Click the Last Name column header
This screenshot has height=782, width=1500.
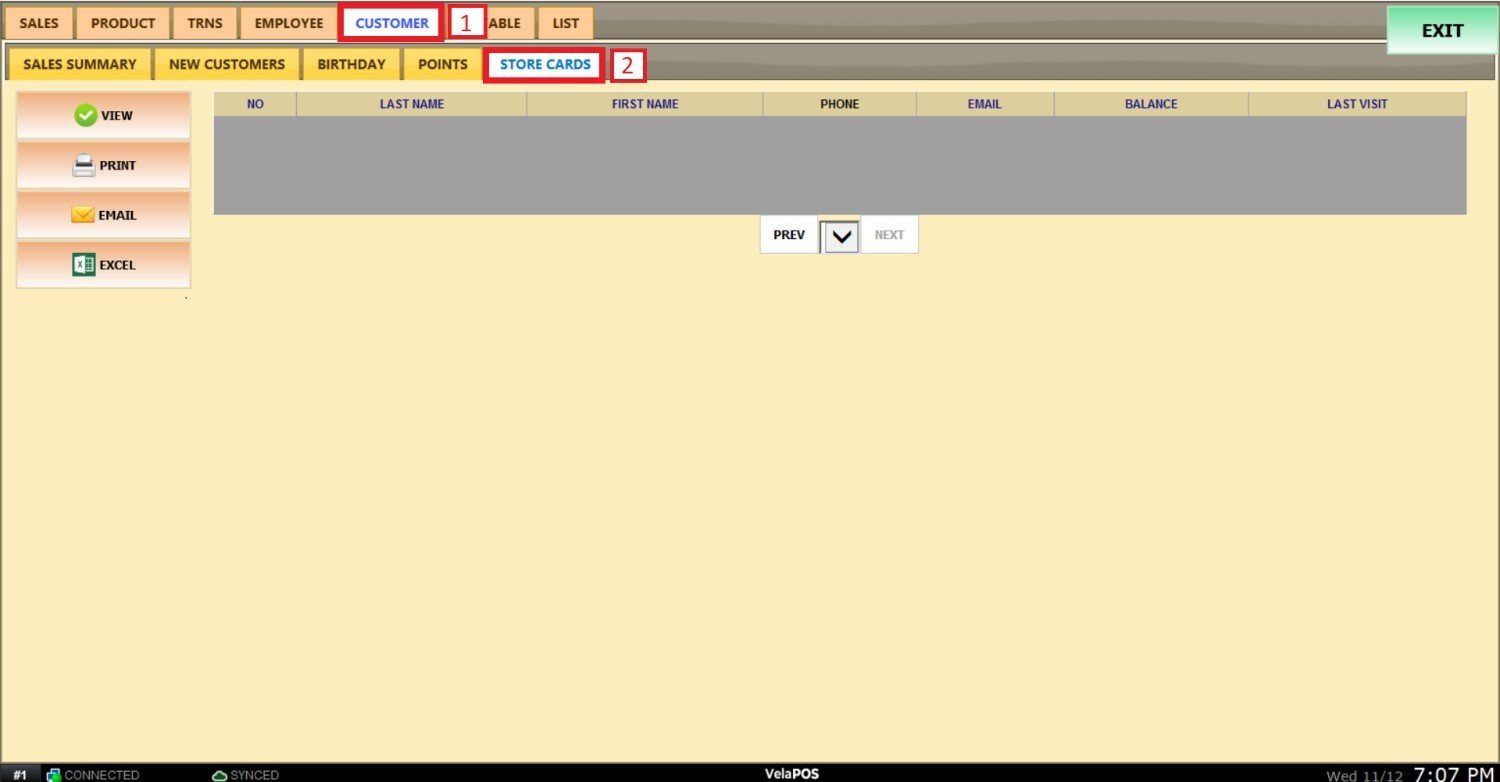pyautogui.click(x=411, y=104)
